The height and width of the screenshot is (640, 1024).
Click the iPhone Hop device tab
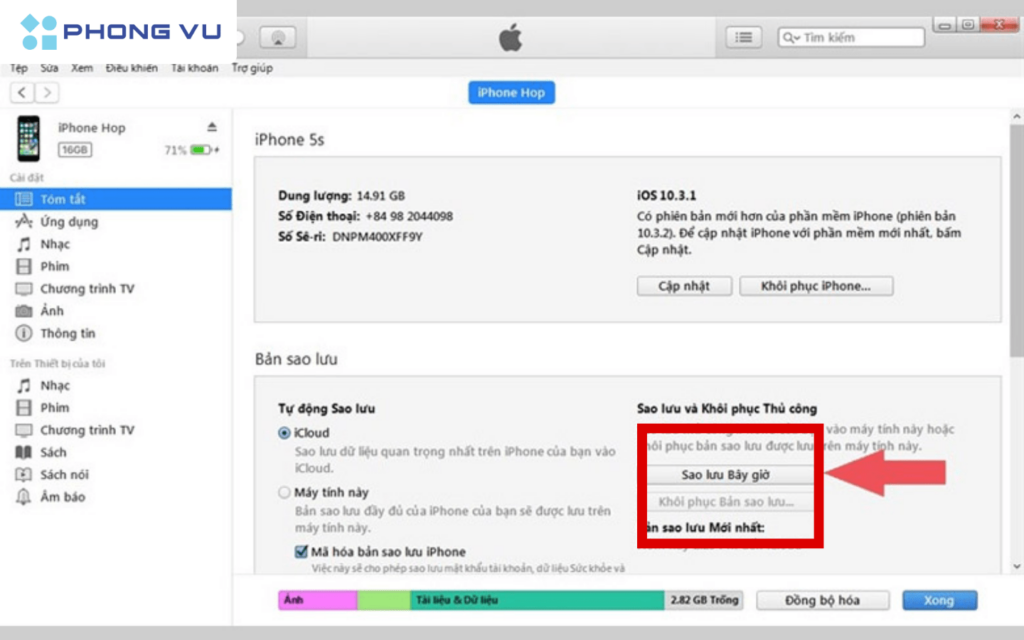click(511, 93)
